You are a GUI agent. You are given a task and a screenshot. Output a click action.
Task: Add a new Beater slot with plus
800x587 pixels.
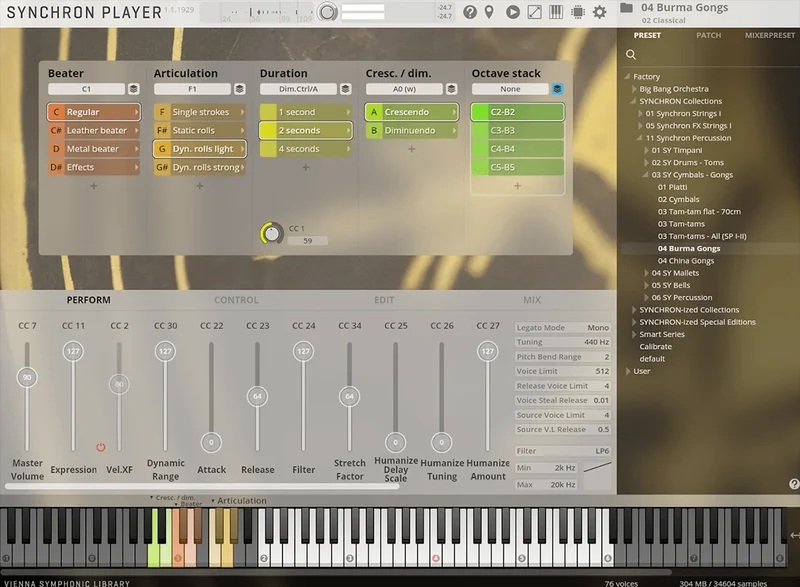pos(94,186)
